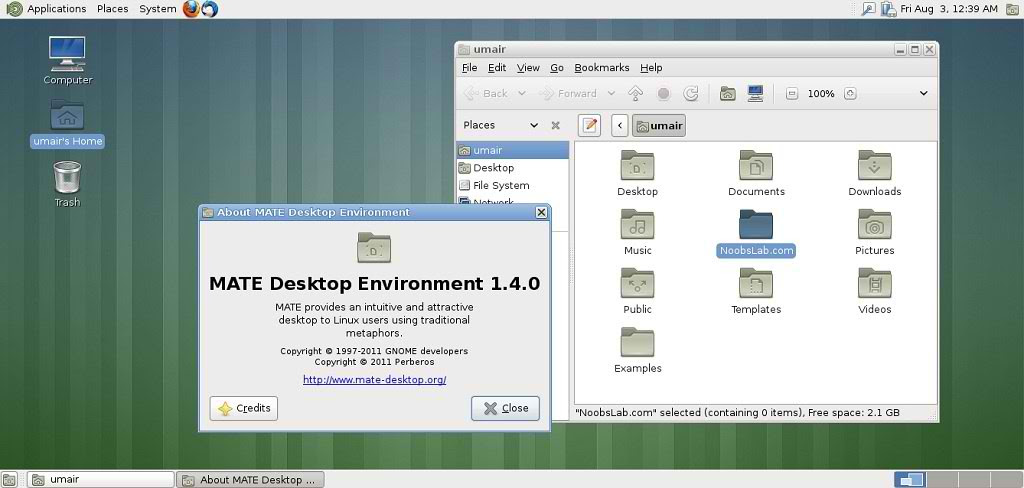Viewport: 1024px width, 488px height.
Task: Open Back history dropdown arrow
Action: click(521, 93)
